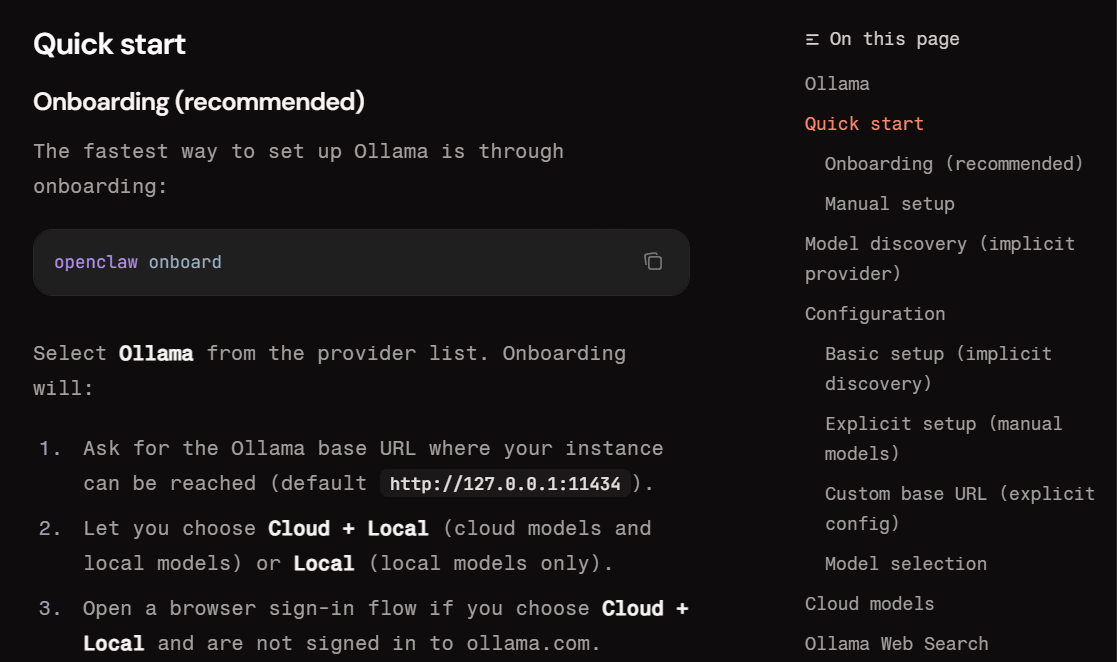
Task: Click the On this page list icon
Action: pos(811,39)
